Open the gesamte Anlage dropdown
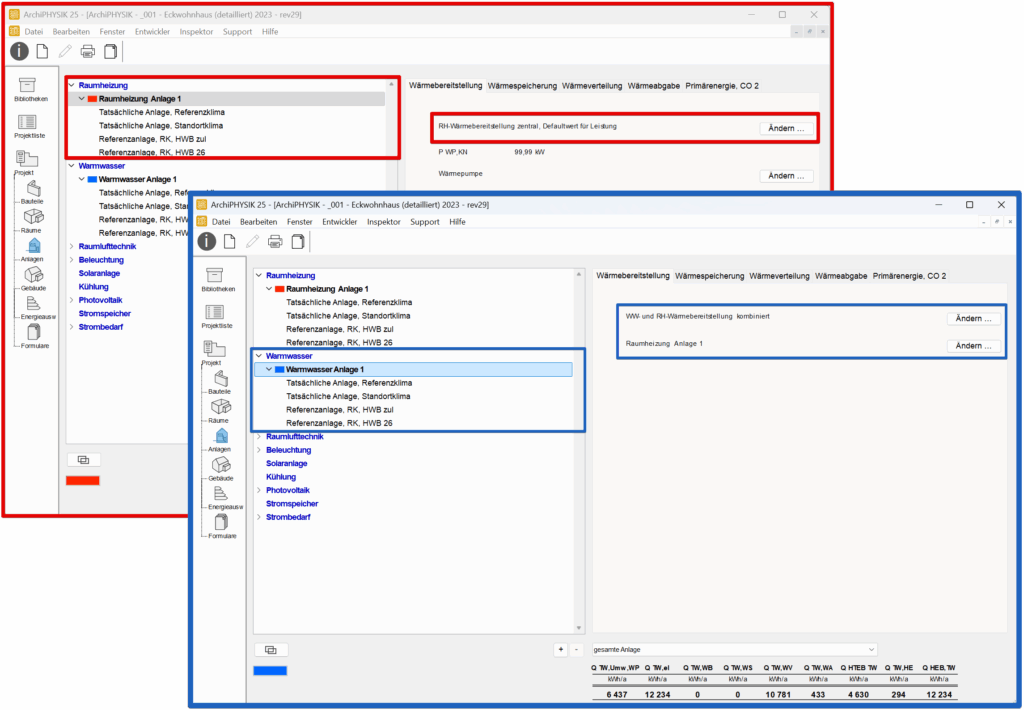Screen dimensions: 1024x710 point(734,649)
